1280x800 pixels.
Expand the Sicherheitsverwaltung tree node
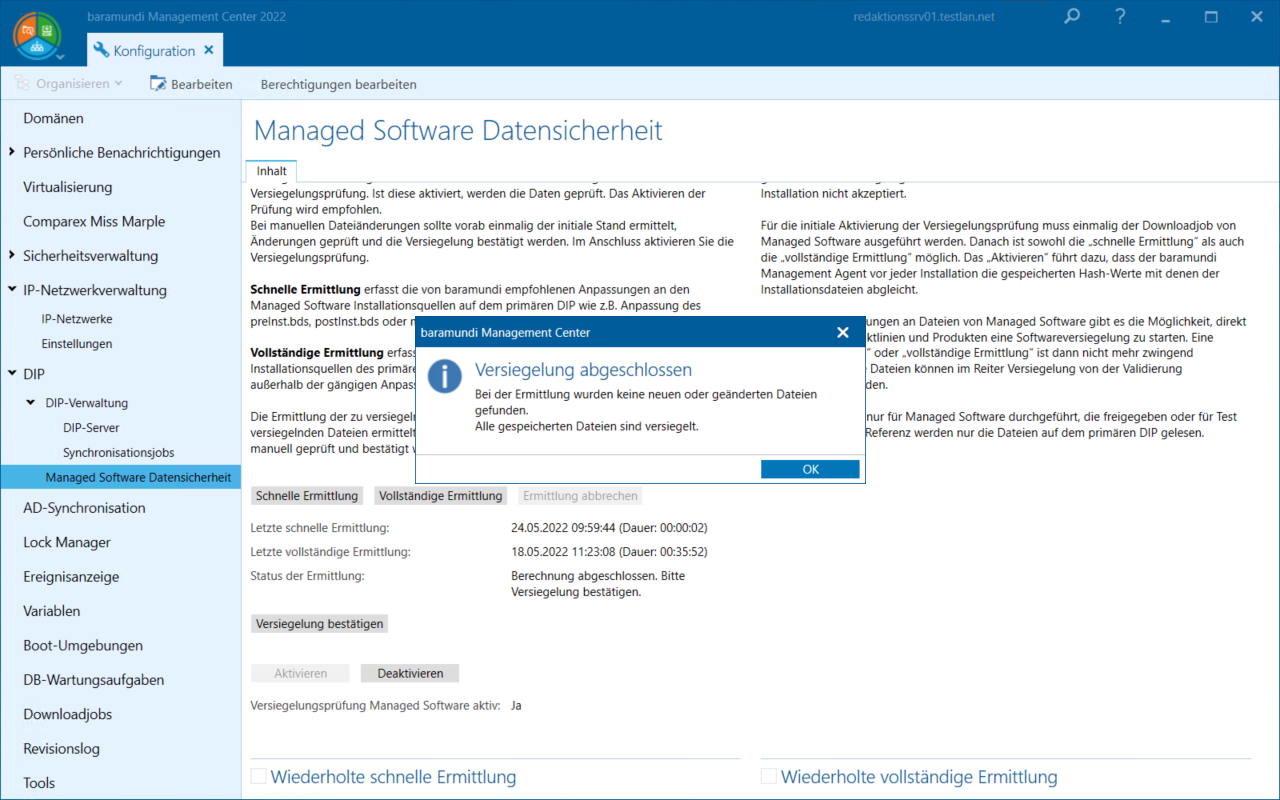pyautogui.click(x=11, y=256)
